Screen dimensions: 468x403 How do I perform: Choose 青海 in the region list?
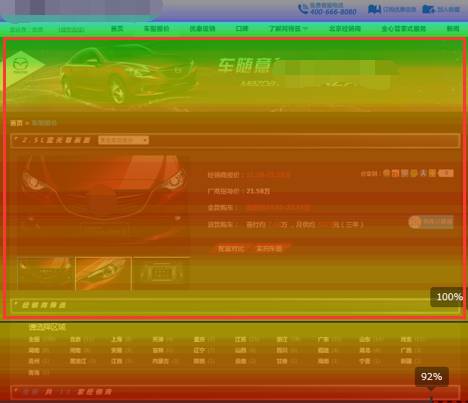tap(34, 372)
